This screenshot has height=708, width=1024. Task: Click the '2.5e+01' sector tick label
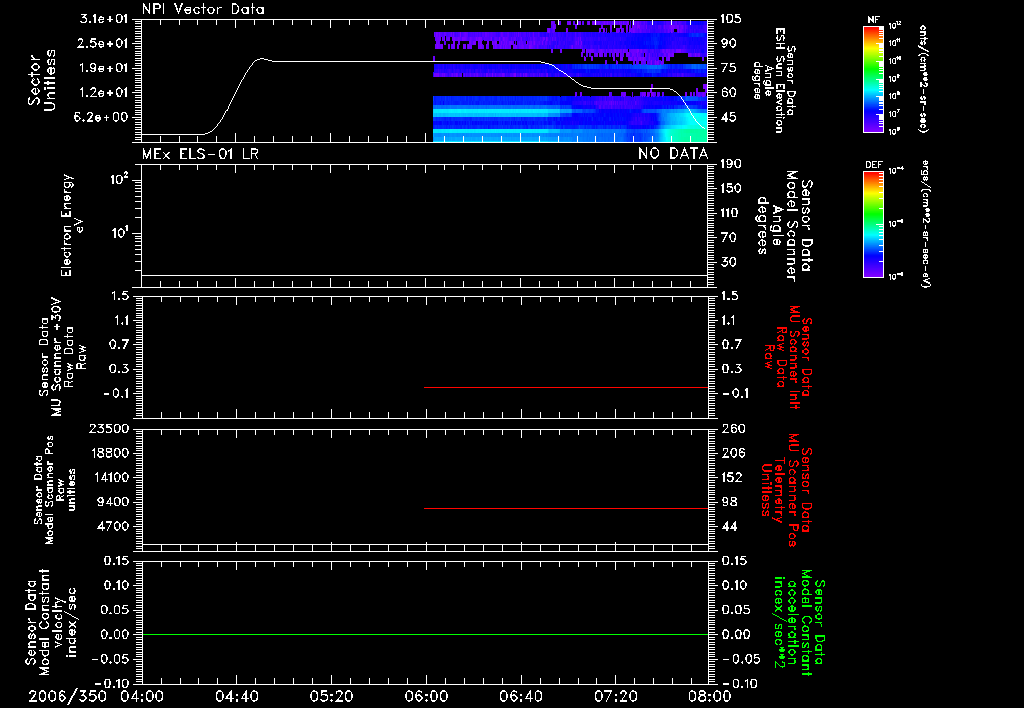[x=105, y=43]
